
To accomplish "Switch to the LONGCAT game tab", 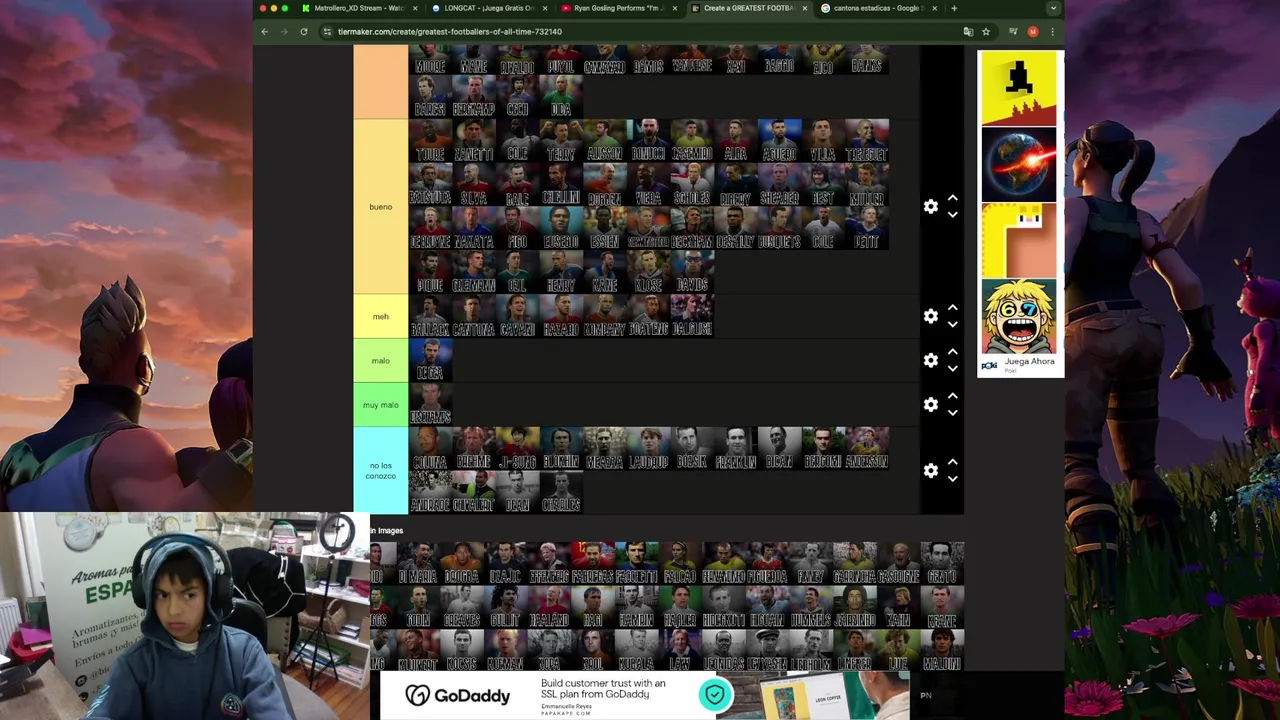I will pyautogui.click(x=488, y=8).
